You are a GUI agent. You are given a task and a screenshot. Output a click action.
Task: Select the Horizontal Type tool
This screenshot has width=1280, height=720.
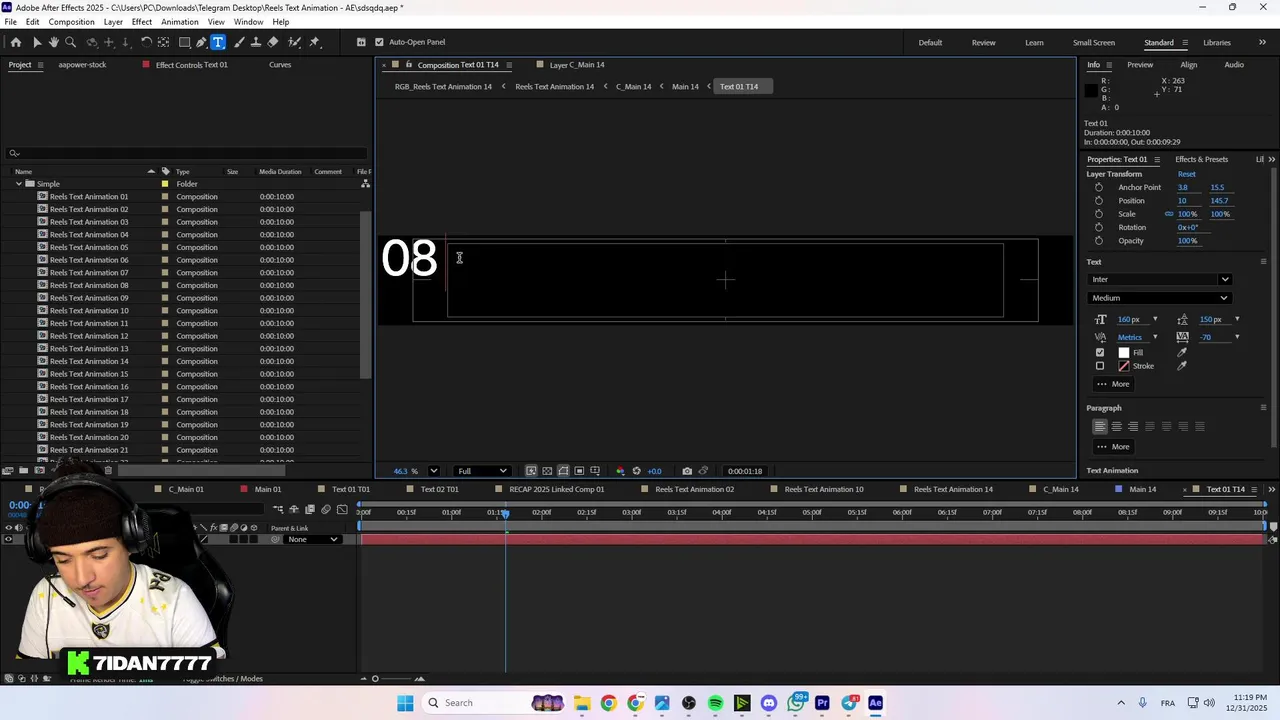tap(218, 42)
